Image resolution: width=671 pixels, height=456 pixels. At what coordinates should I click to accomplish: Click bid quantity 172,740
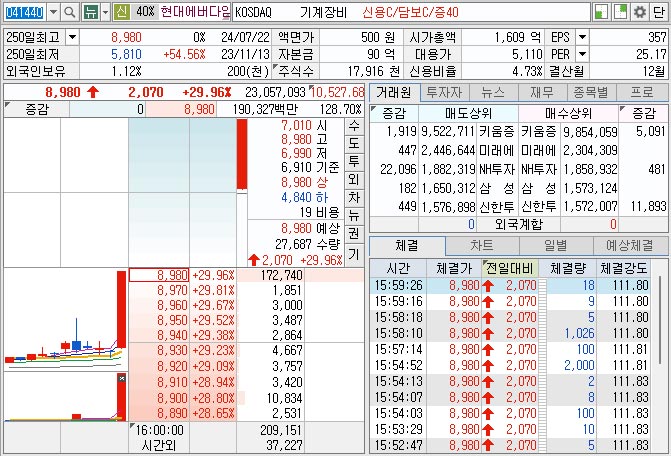tap(282, 275)
